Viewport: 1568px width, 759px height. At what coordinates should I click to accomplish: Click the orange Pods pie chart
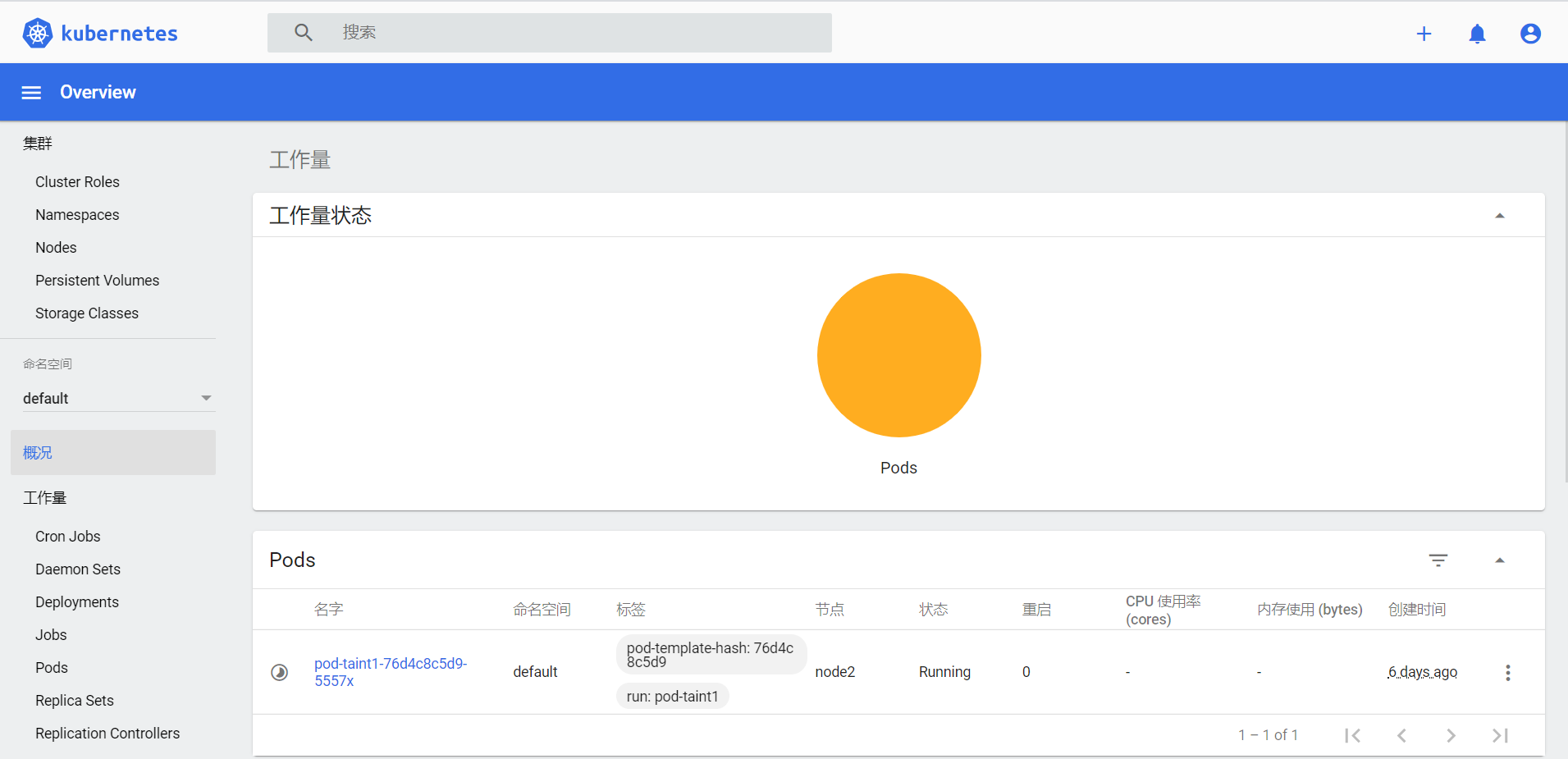(x=898, y=355)
